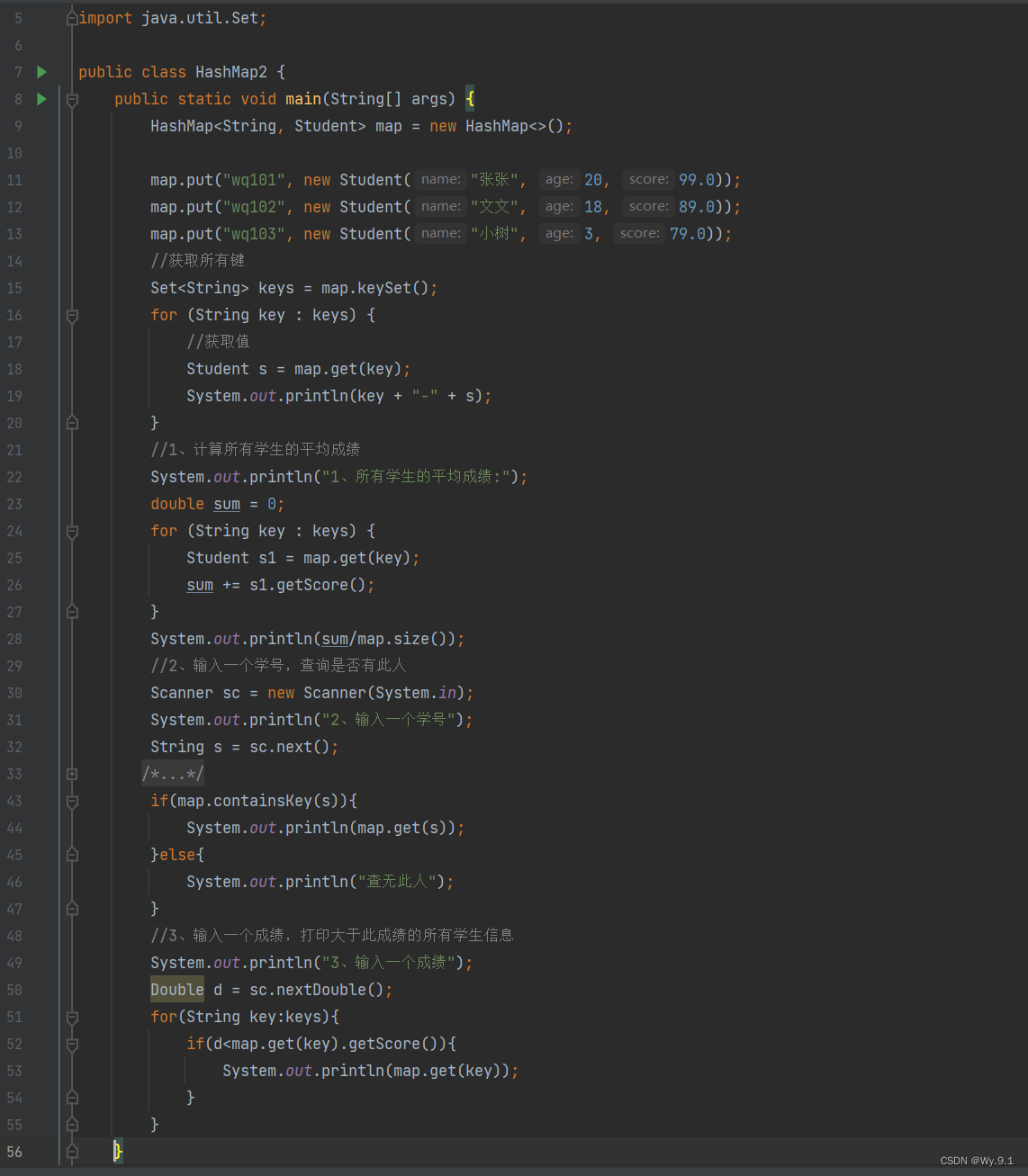Click map.keySet() call on line 15
Image resolution: width=1028 pixels, height=1176 pixels.
pyautogui.click(x=375, y=288)
